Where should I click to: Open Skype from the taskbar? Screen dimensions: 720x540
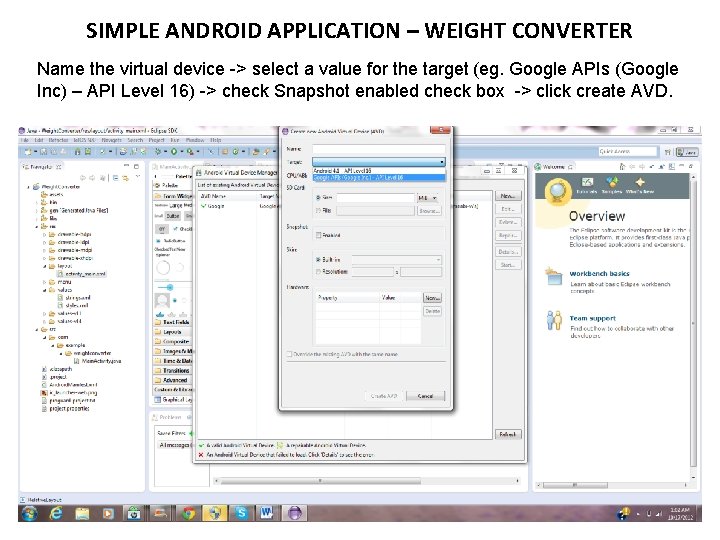click(241, 513)
